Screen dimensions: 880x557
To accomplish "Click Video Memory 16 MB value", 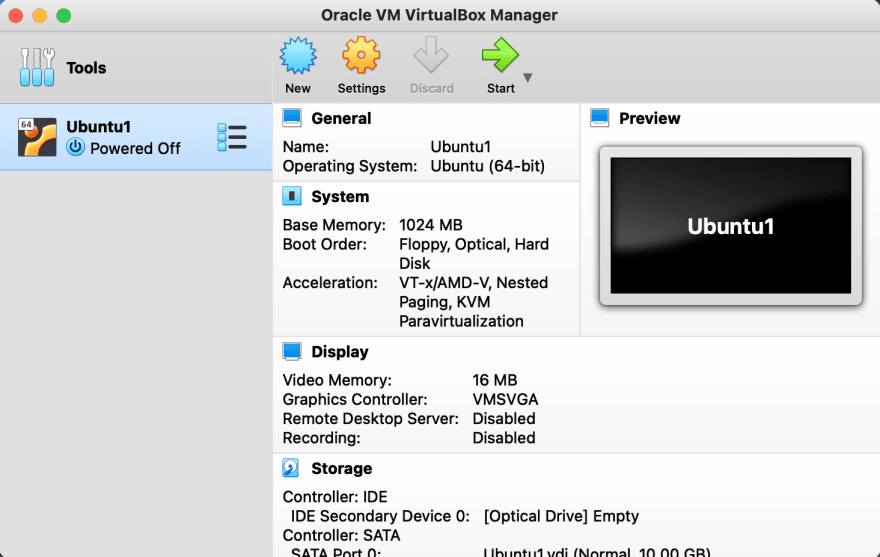I will pos(494,380).
